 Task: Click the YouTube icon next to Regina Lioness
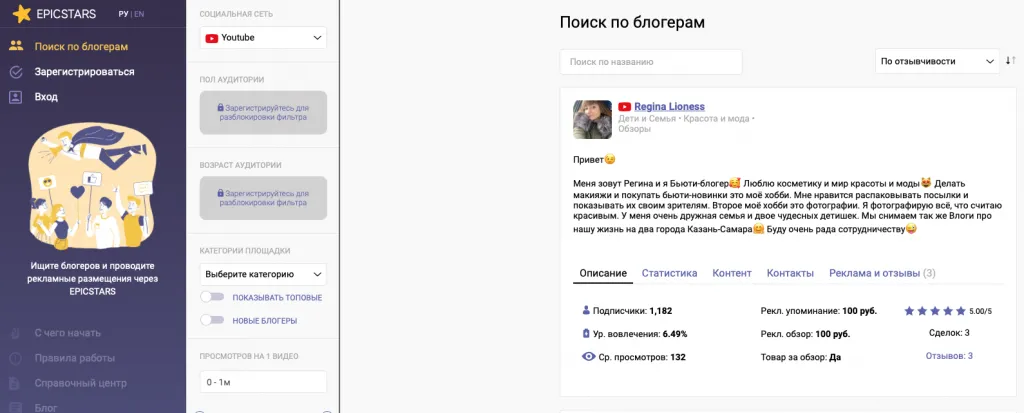tap(624, 107)
